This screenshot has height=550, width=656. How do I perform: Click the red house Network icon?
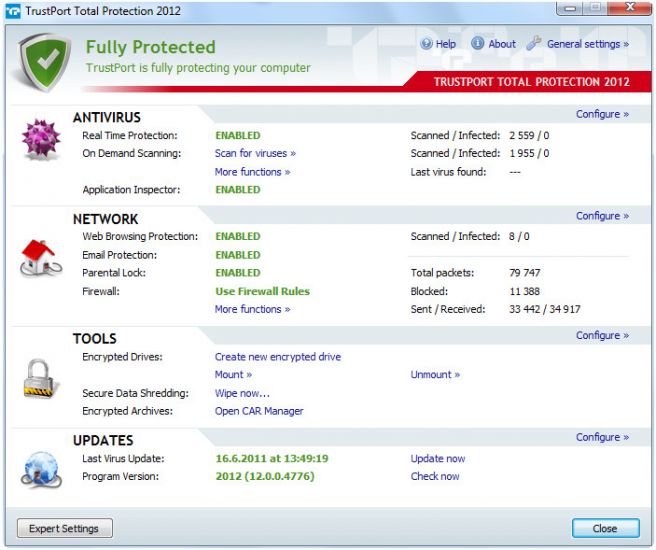point(41,257)
